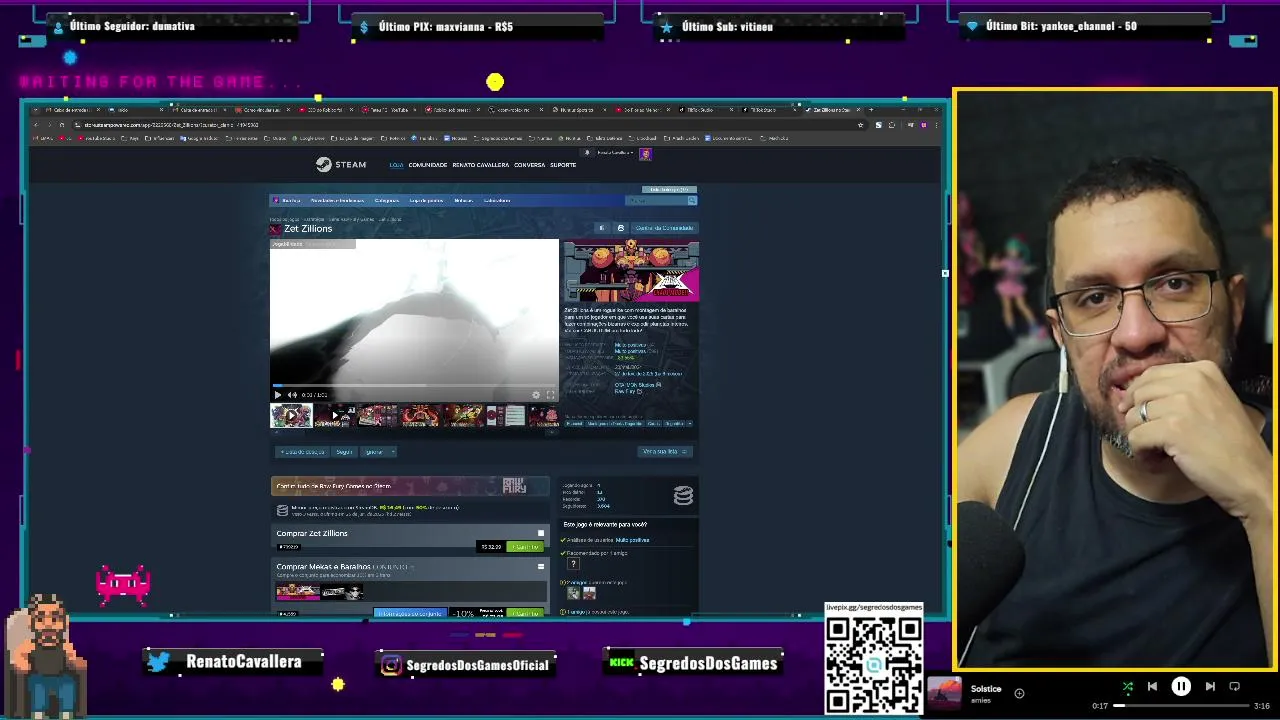The height and width of the screenshot is (720, 1280).
Task: Click the pixel-art bearded character
Action: click(x=46, y=655)
